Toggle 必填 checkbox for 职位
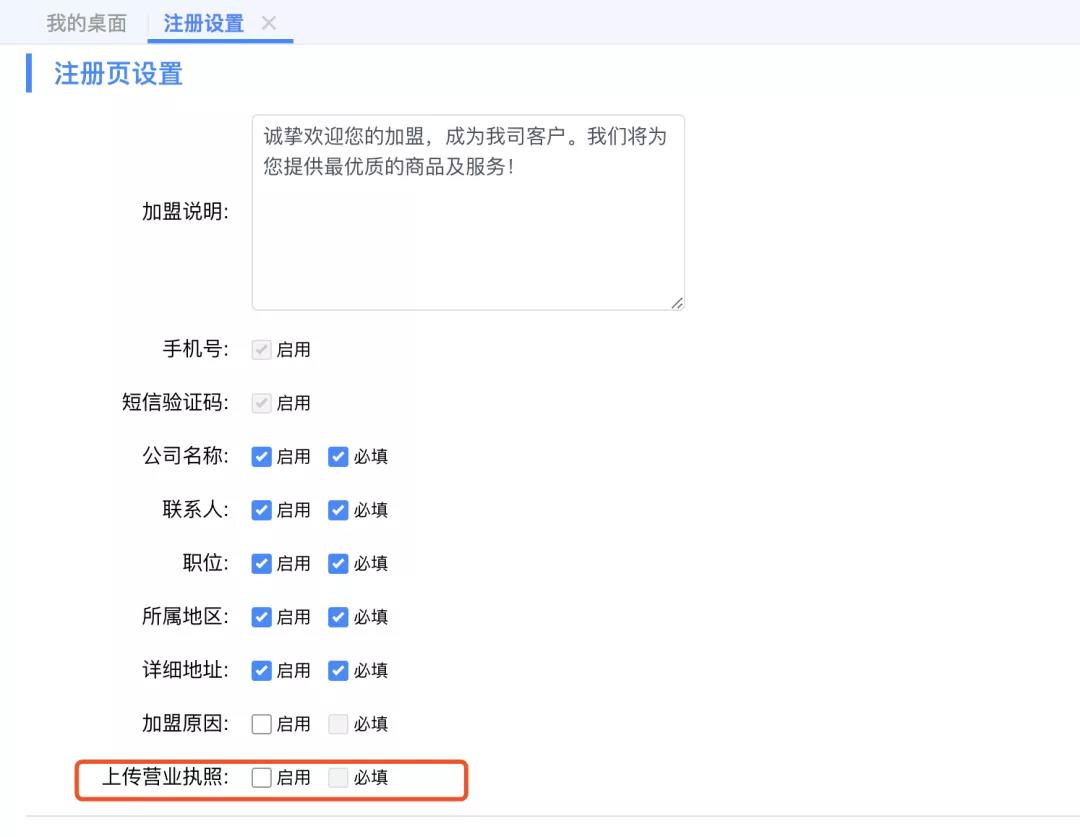Viewport: 1080px width, 837px height. click(339, 564)
